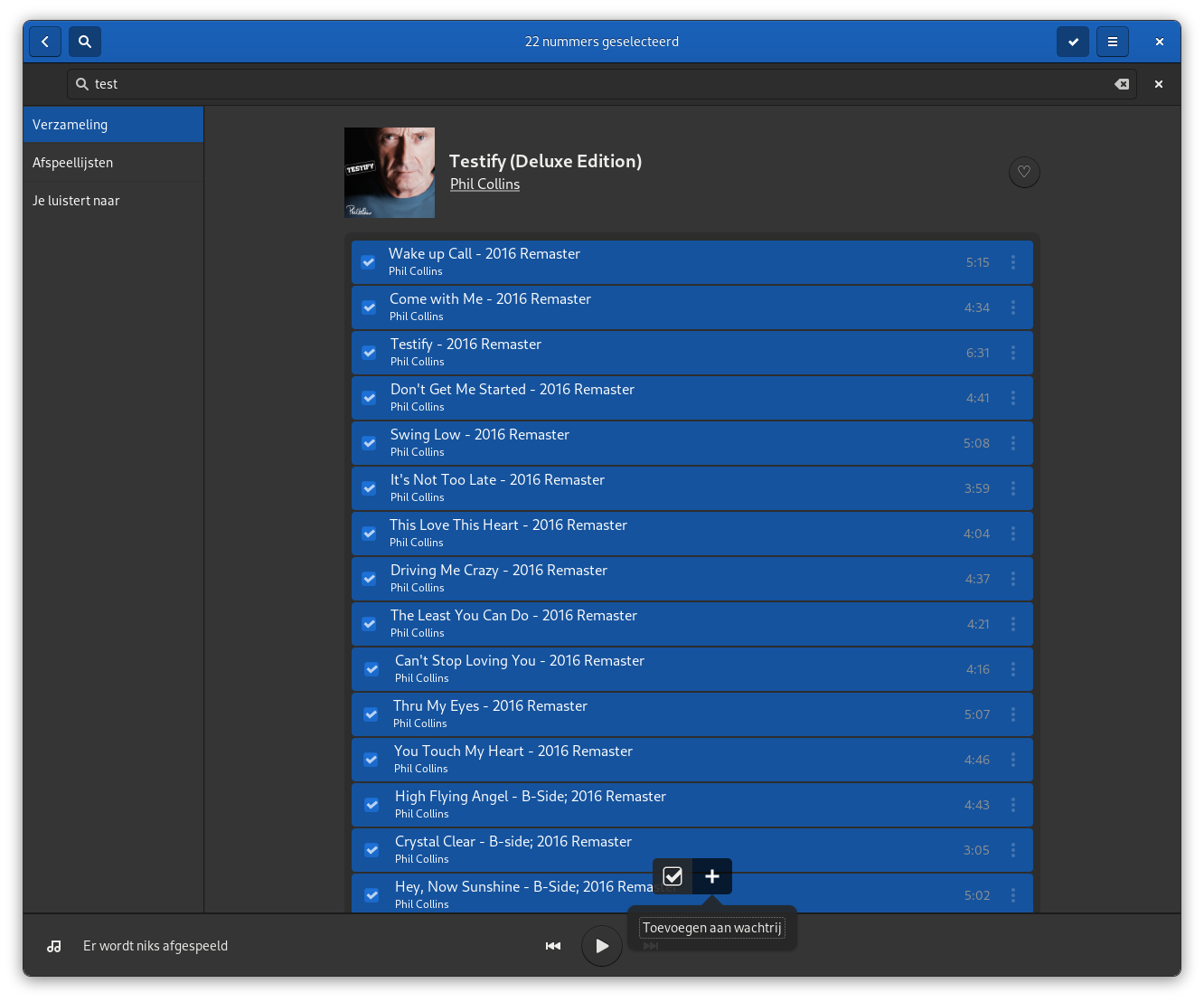Image resolution: width=1204 pixels, height=1002 pixels.
Task: Close the search bar
Action: tap(1159, 84)
